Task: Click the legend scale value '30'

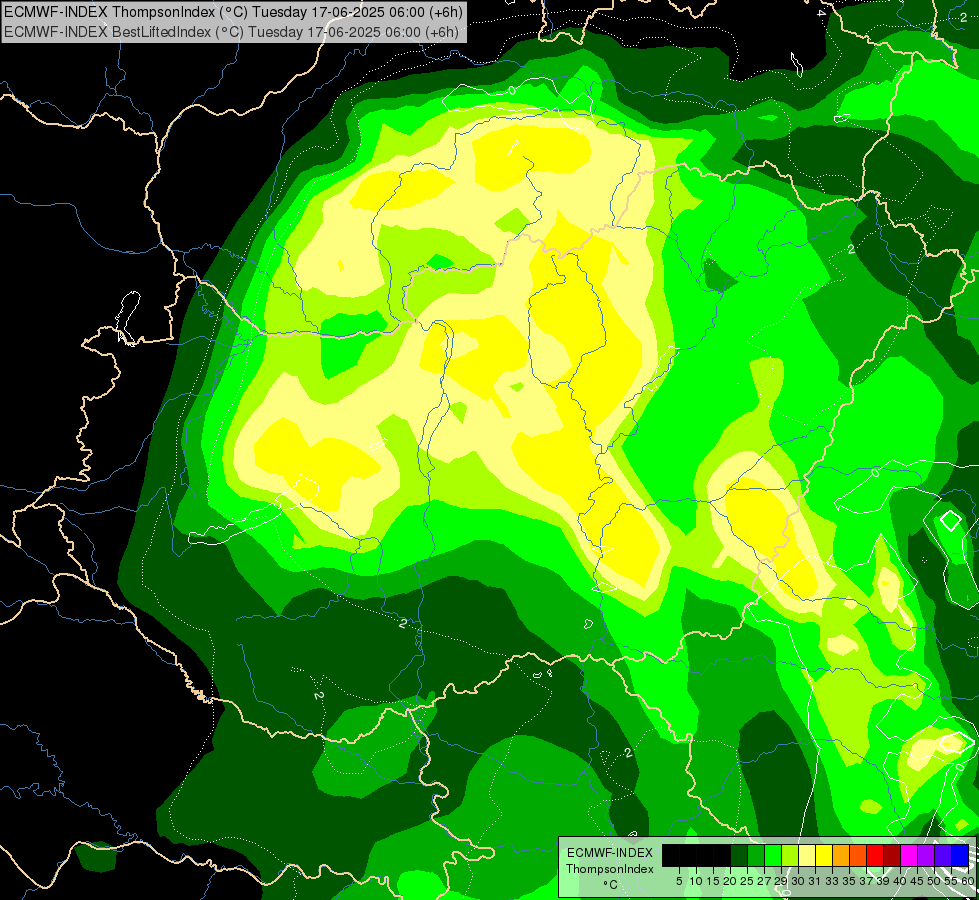Action: pos(799,881)
